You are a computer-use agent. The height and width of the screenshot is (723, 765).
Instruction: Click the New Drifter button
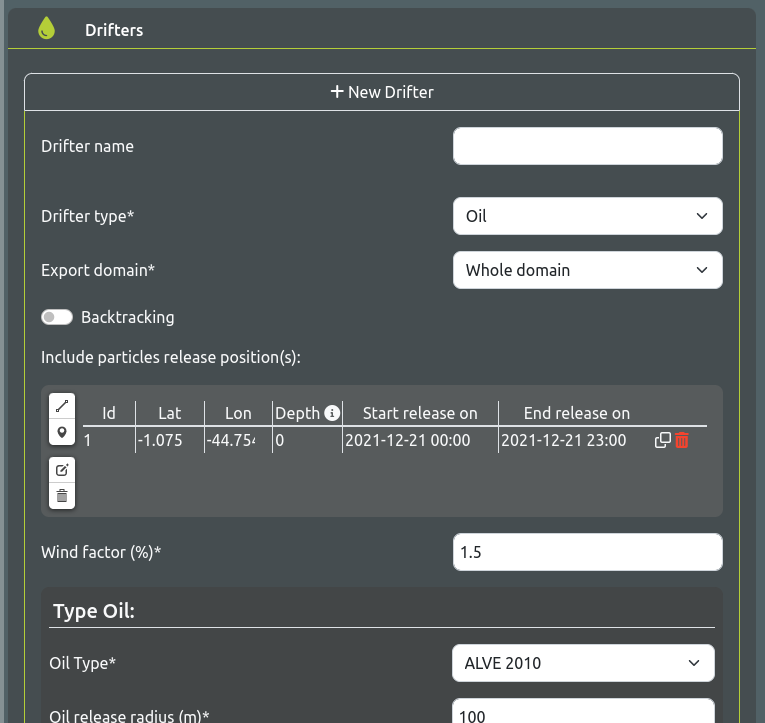click(x=382, y=92)
